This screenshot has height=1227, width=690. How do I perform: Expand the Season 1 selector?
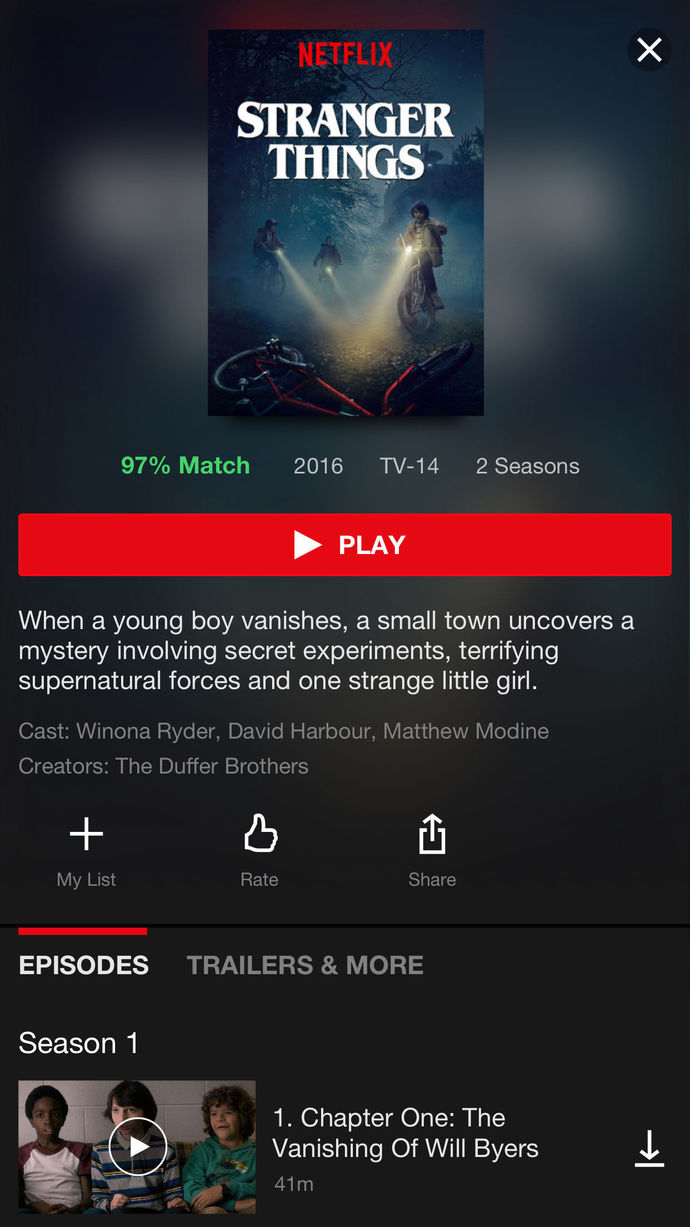point(79,1043)
